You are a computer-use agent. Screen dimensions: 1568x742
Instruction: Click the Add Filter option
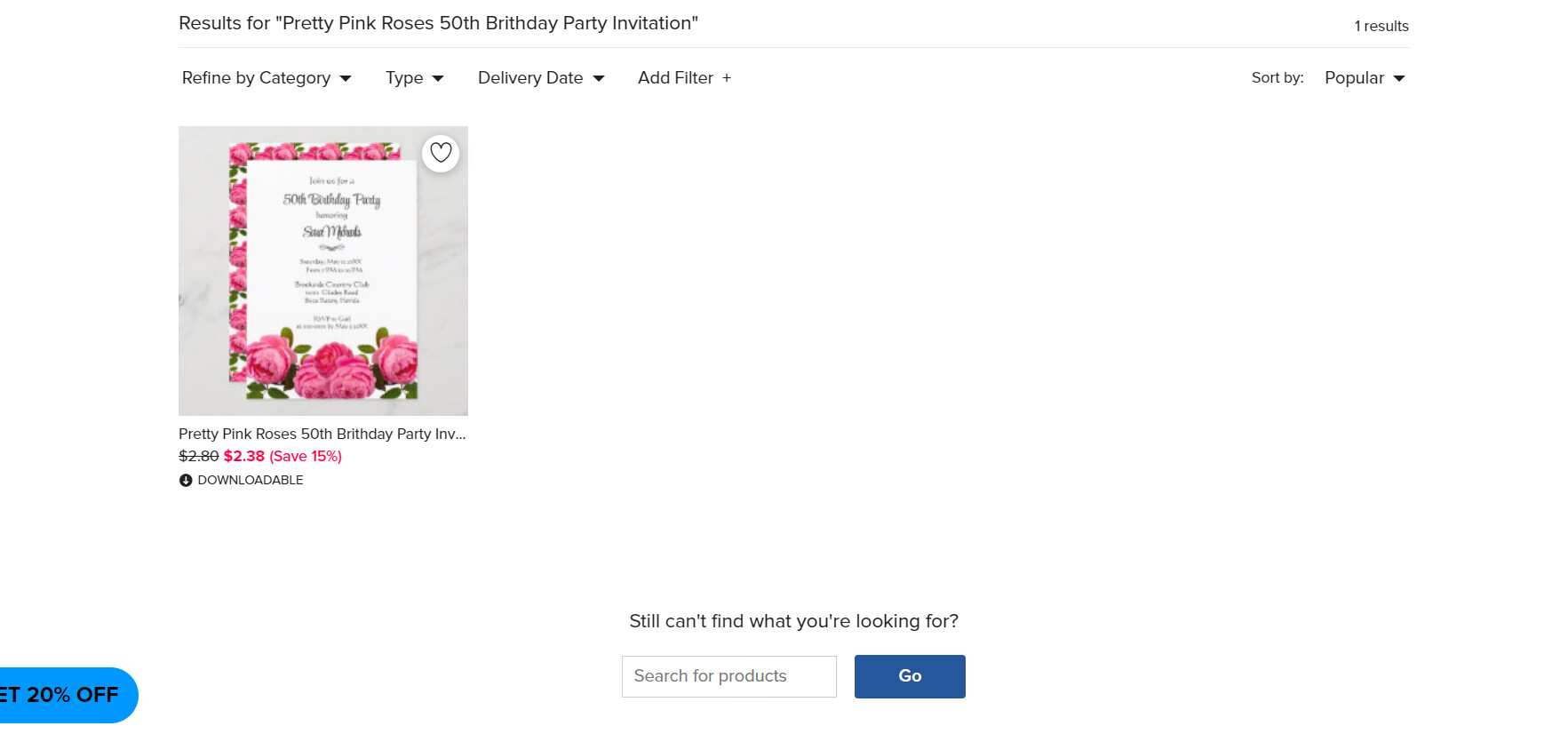tap(684, 78)
